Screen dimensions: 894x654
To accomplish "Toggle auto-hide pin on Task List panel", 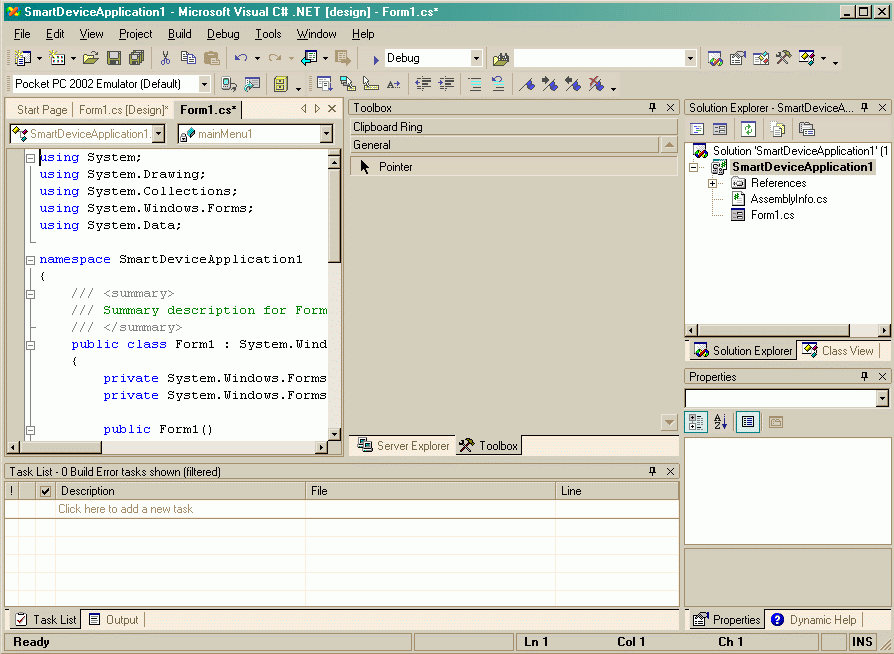I will 652,471.
